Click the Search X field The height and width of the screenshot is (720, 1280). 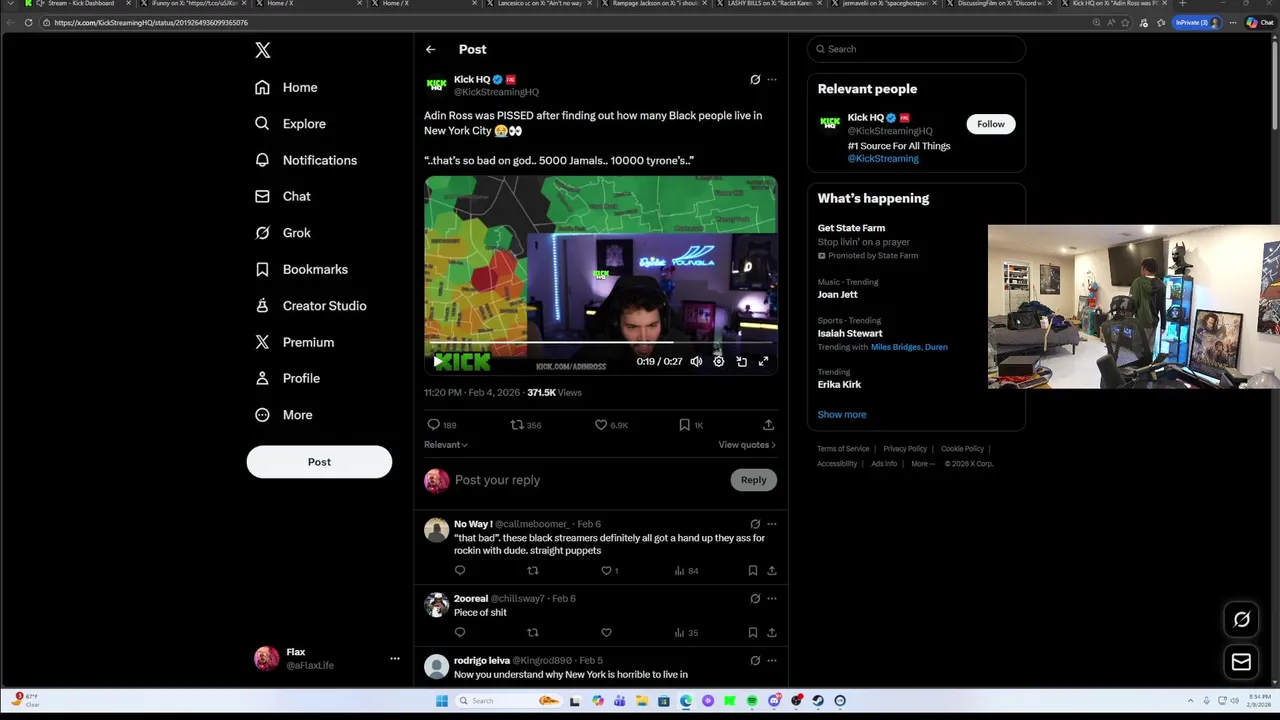click(916, 49)
